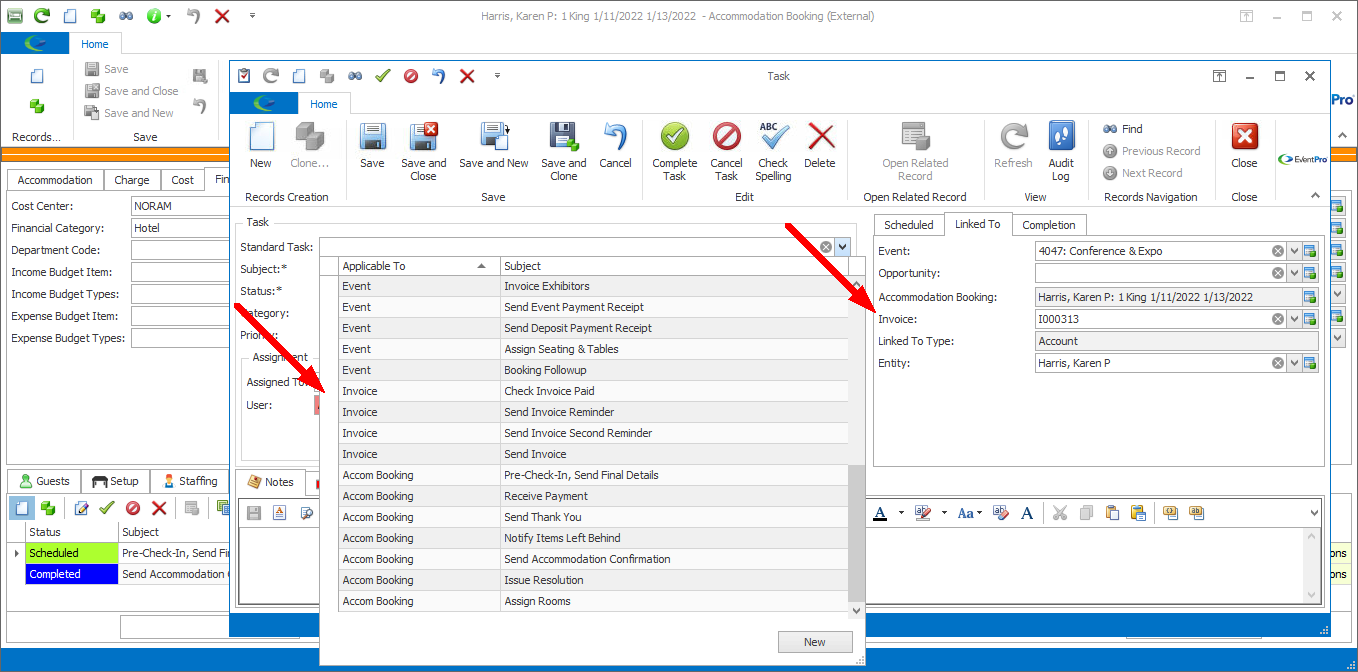Collapse the Standard Task dropdown arrow
Screen dimensions: 1358x672
point(843,247)
